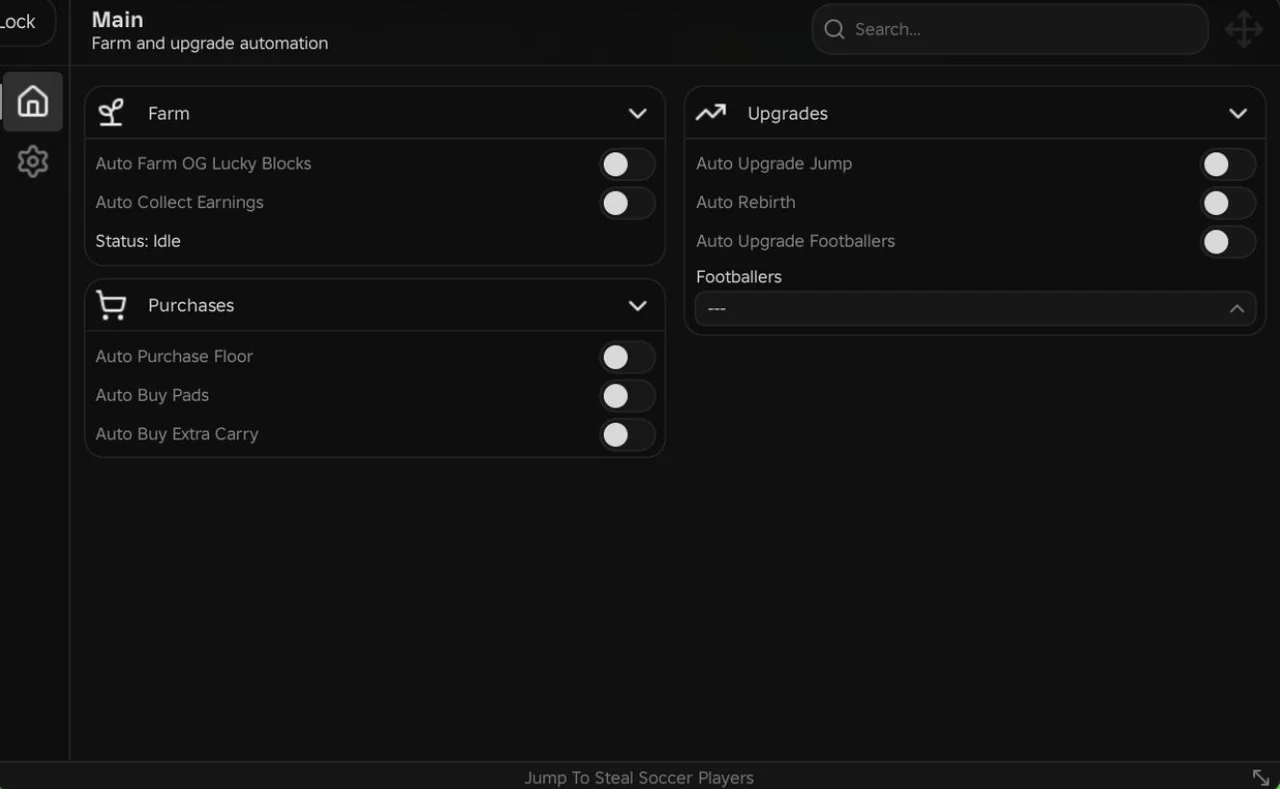Click the Farm section title
The width and height of the screenshot is (1280, 789).
tap(169, 113)
